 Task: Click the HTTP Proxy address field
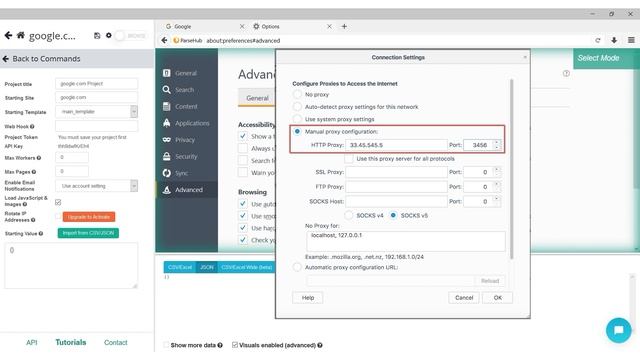[x=396, y=145]
